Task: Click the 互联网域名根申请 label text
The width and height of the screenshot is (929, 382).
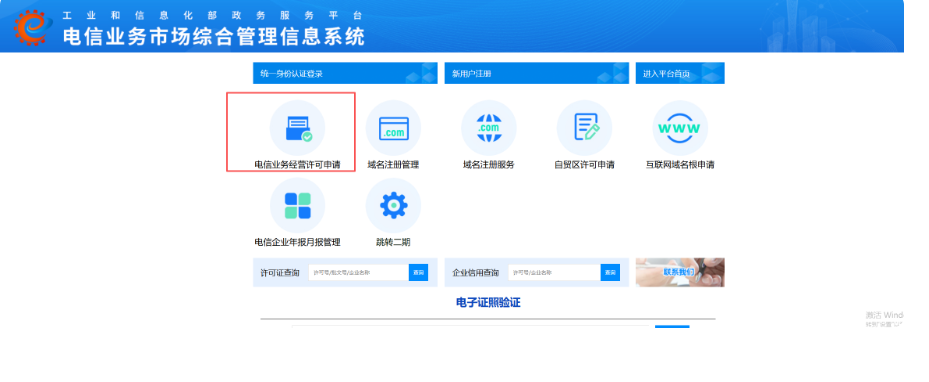Action: (x=680, y=165)
